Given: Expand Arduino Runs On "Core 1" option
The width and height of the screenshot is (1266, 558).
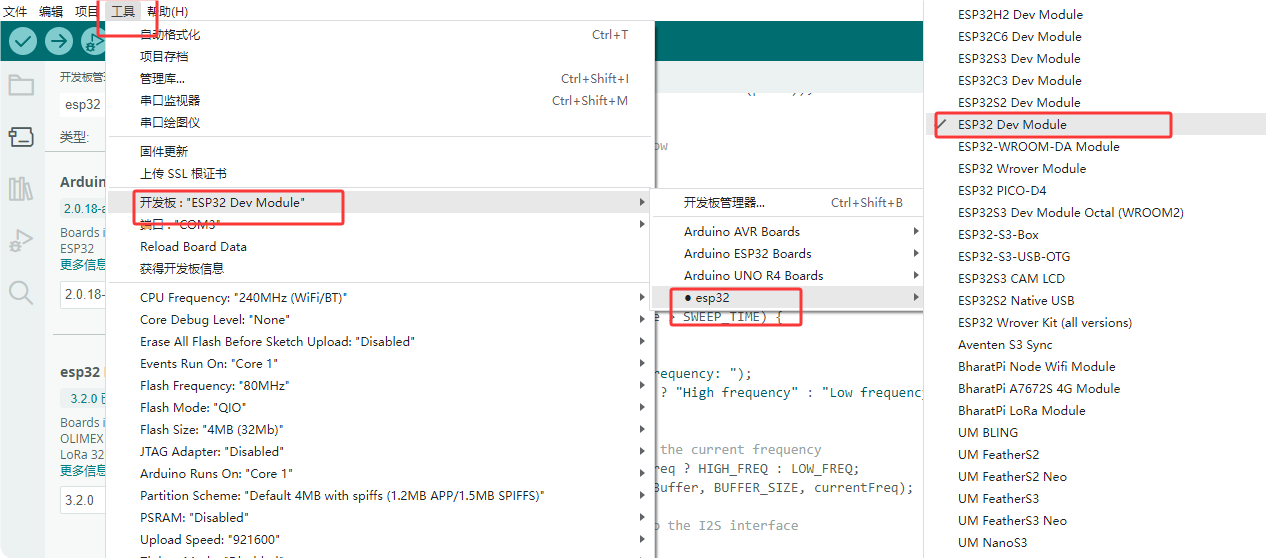Looking at the screenshot, I should (x=380, y=473).
